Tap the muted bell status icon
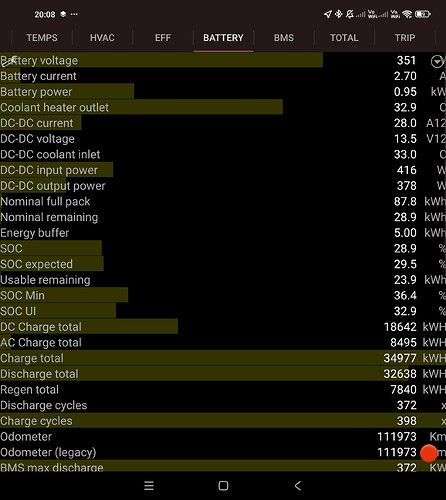This screenshot has width=446, height=500. click(349, 14)
